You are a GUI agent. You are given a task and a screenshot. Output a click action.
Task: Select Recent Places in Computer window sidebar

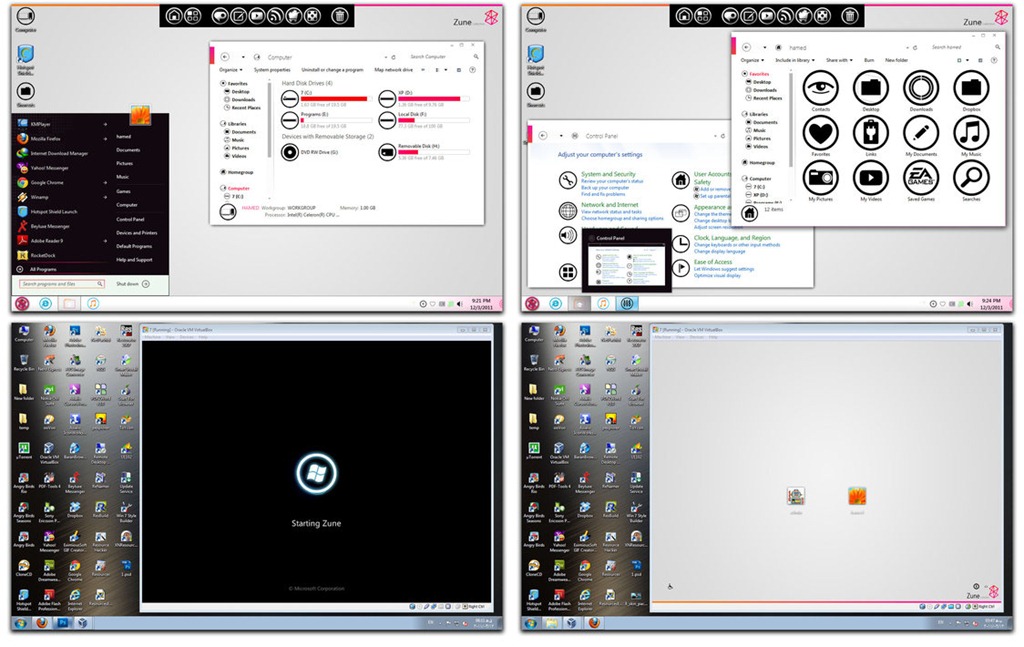pos(246,108)
